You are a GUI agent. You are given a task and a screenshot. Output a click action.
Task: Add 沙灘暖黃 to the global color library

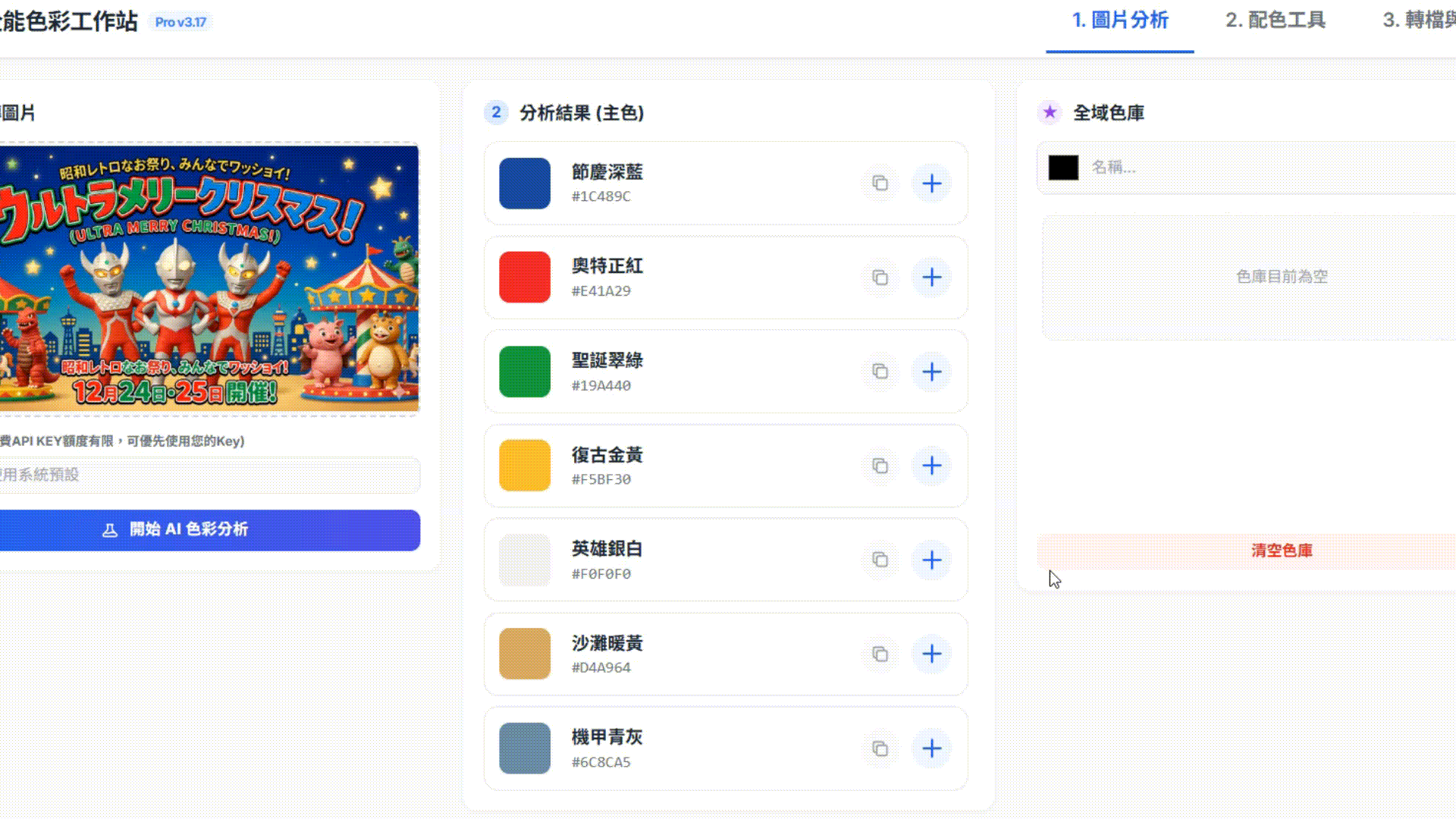point(931,654)
